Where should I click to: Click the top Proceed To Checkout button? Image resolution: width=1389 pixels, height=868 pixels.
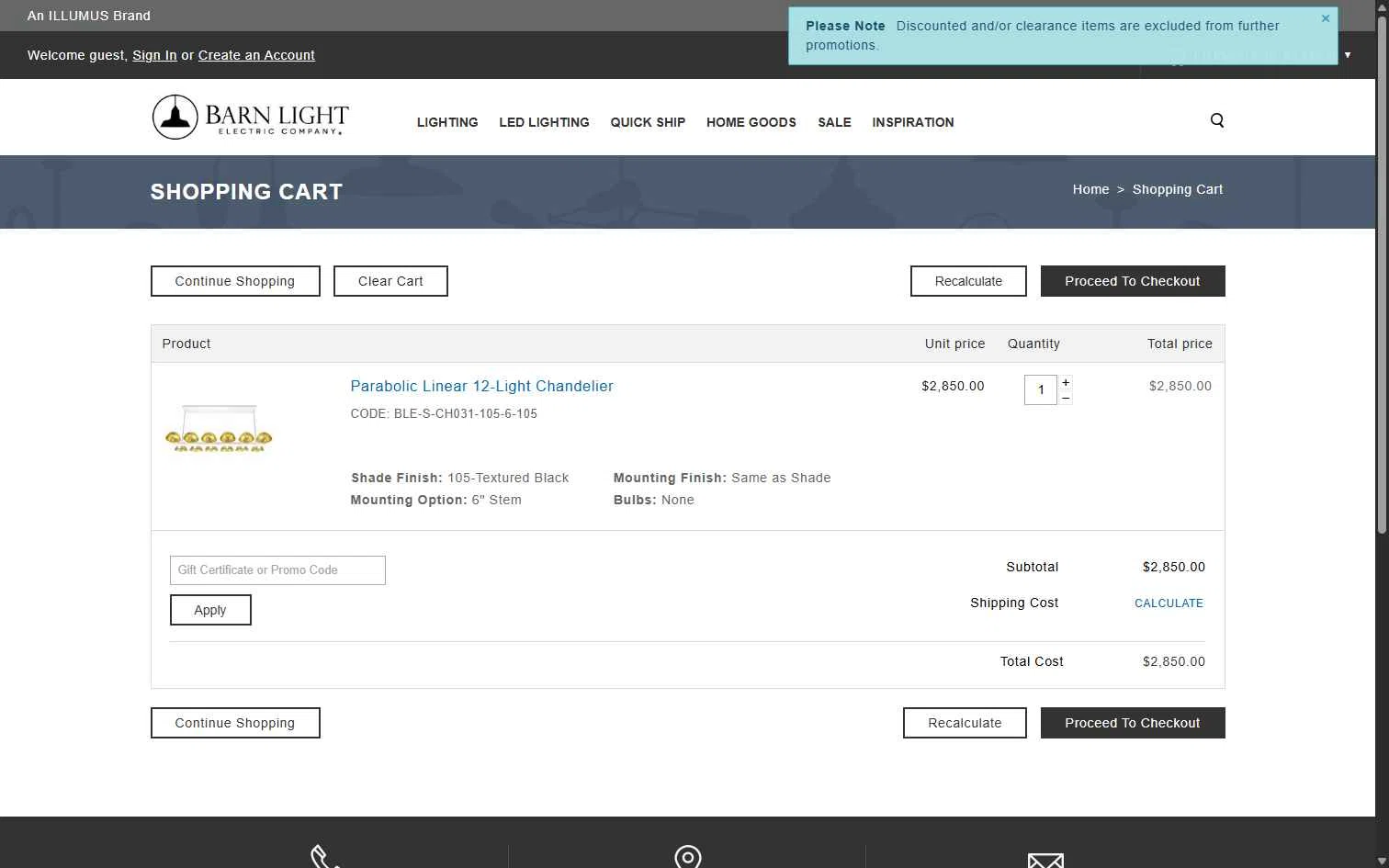coord(1133,281)
